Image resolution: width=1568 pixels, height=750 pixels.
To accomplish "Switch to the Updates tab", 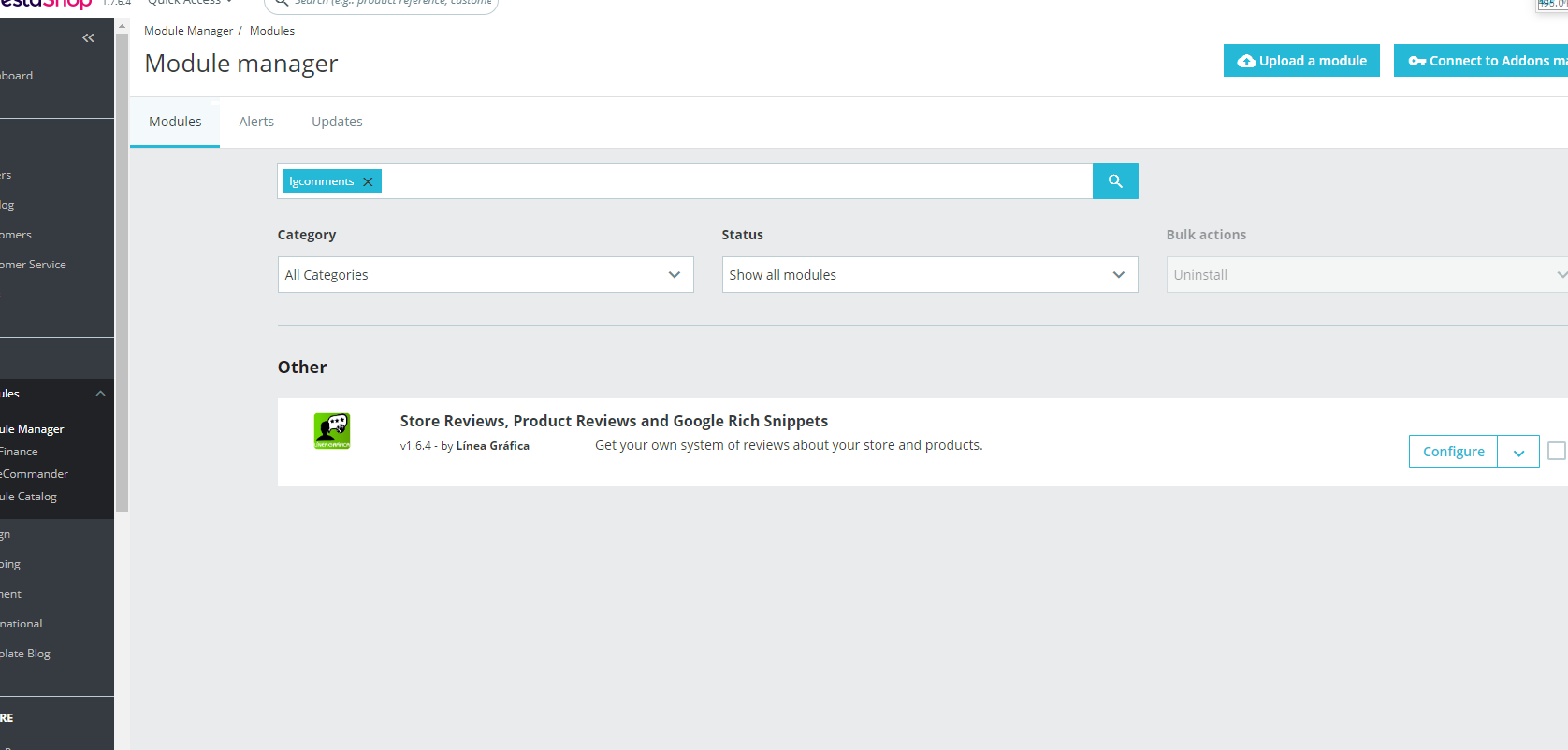I will tap(337, 122).
